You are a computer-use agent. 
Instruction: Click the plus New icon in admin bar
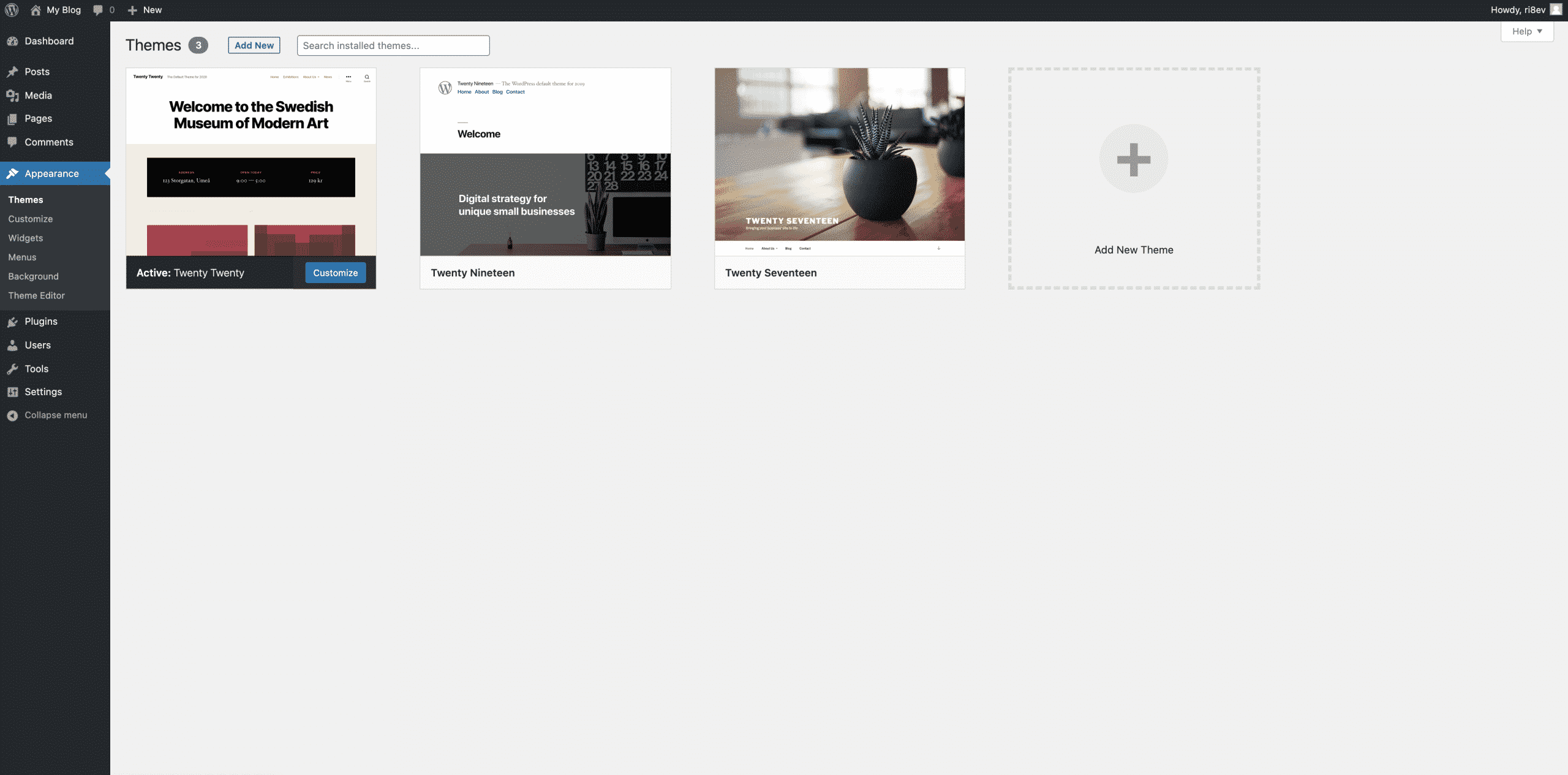[x=132, y=10]
